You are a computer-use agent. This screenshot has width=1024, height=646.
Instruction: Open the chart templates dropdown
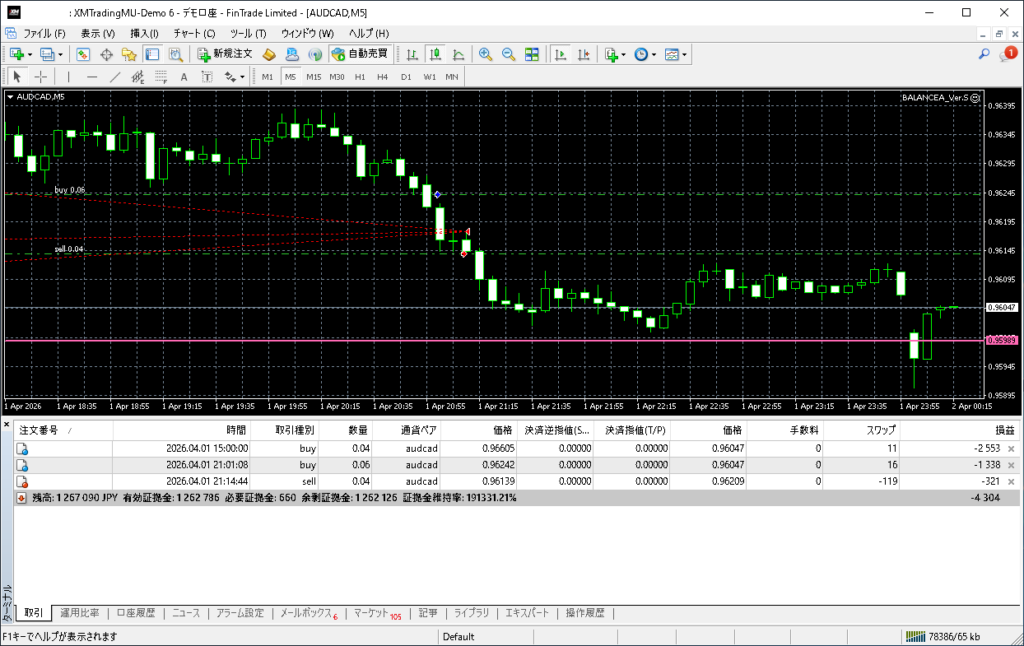675,54
